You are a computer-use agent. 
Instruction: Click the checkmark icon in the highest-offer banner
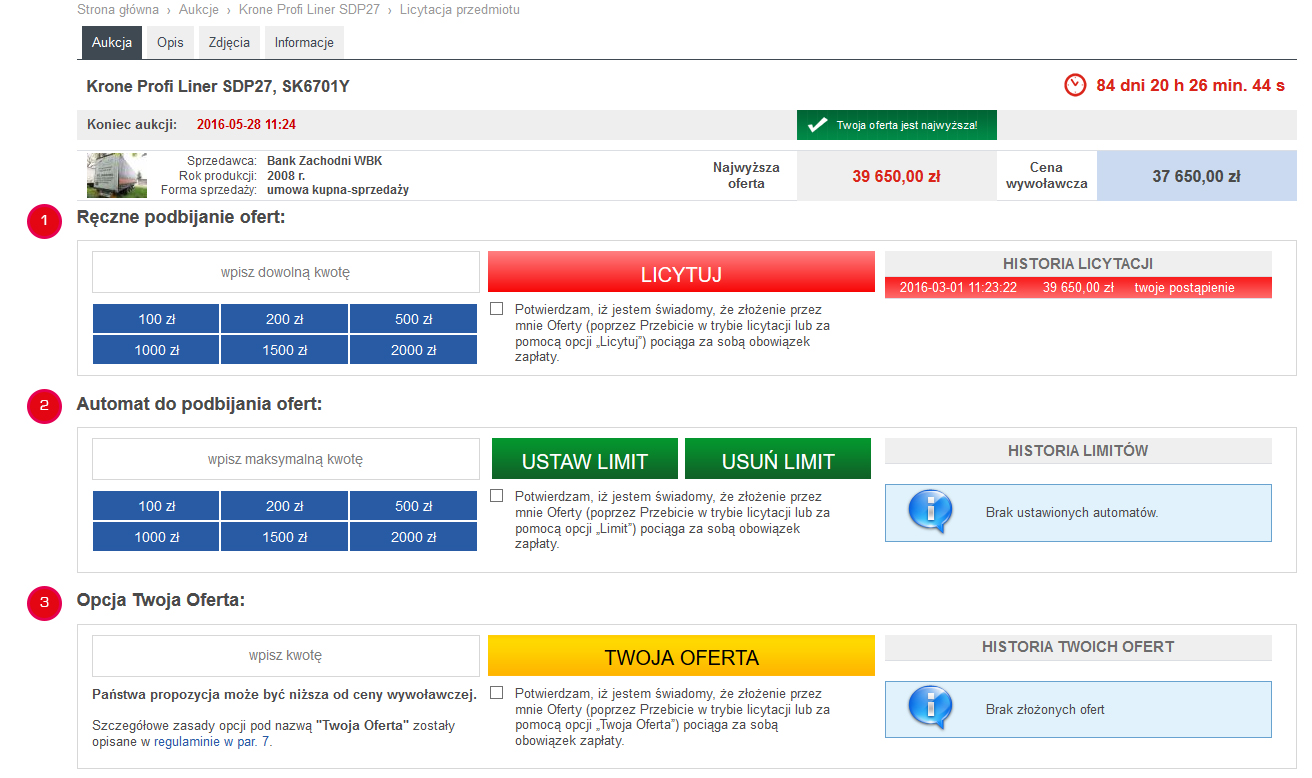point(818,125)
